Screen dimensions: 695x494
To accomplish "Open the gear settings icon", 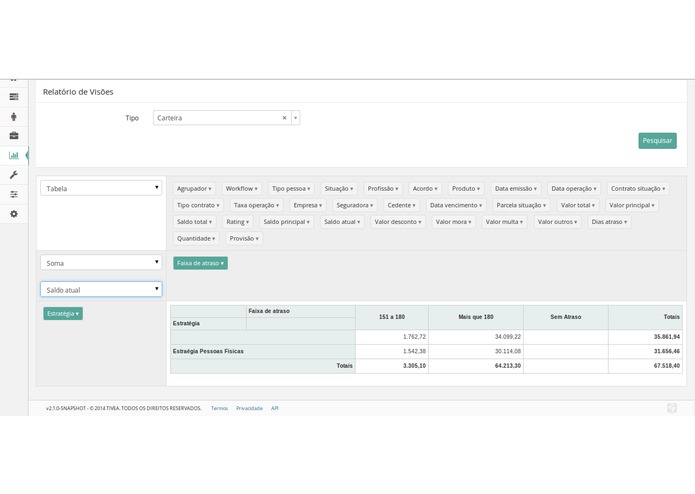I will coord(14,214).
